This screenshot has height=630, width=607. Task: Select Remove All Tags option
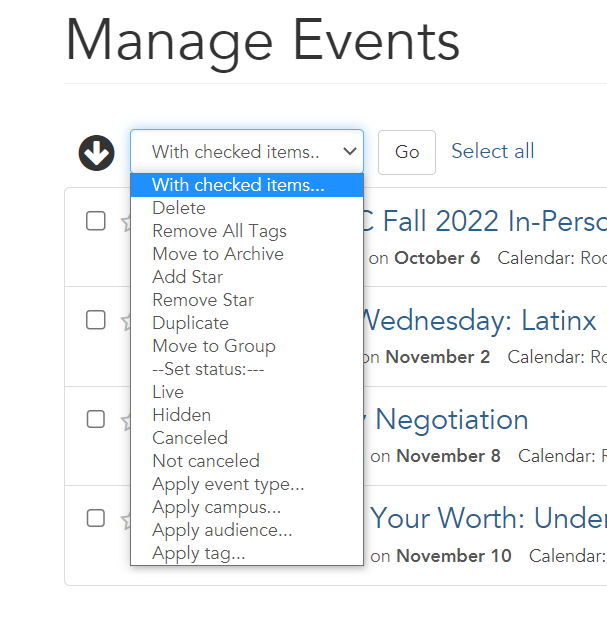(x=219, y=231)
